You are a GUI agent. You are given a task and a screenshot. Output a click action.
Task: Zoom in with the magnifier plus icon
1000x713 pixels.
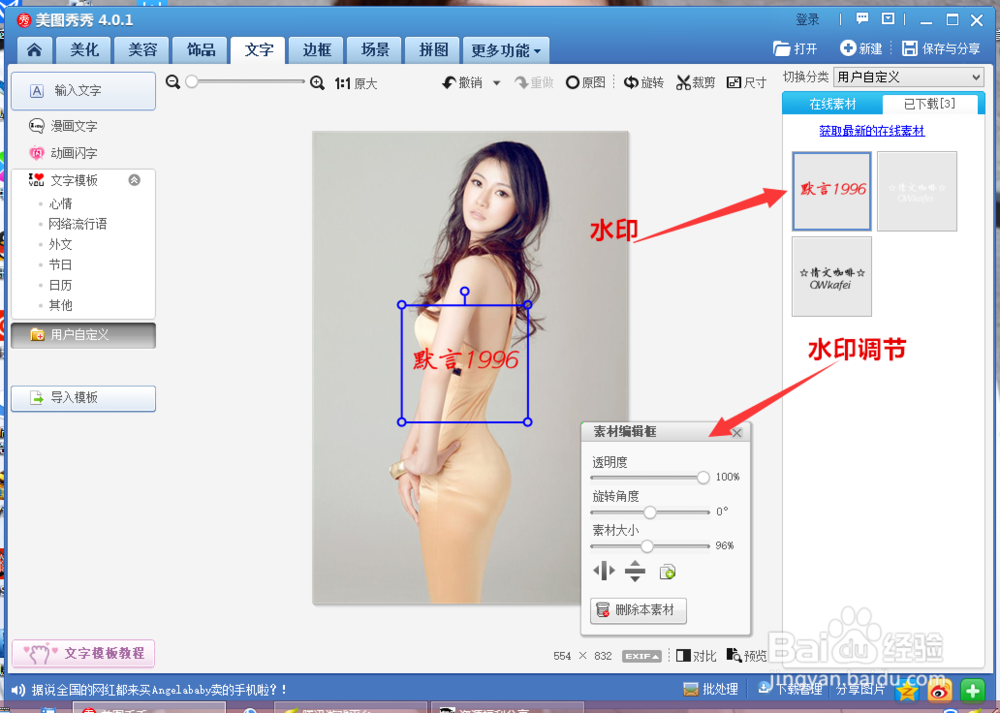coord(317,83)
